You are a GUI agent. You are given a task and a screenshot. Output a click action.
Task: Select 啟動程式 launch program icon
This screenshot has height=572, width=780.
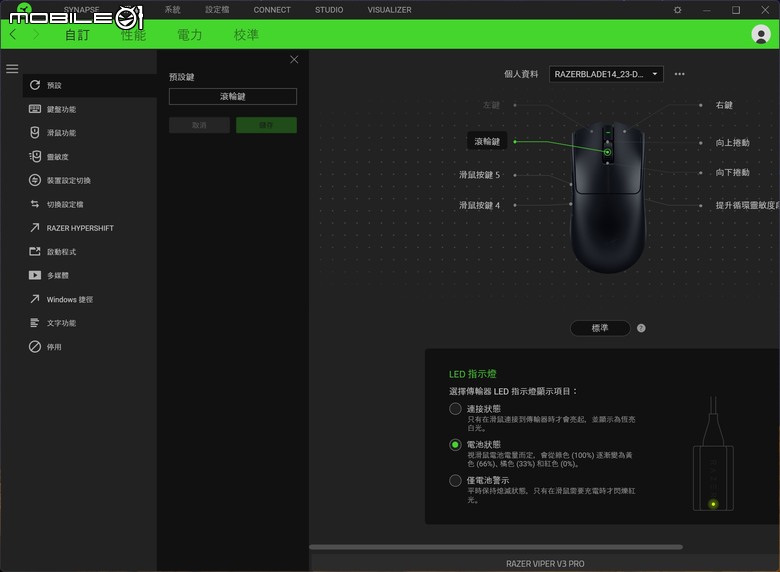[35, 251]
